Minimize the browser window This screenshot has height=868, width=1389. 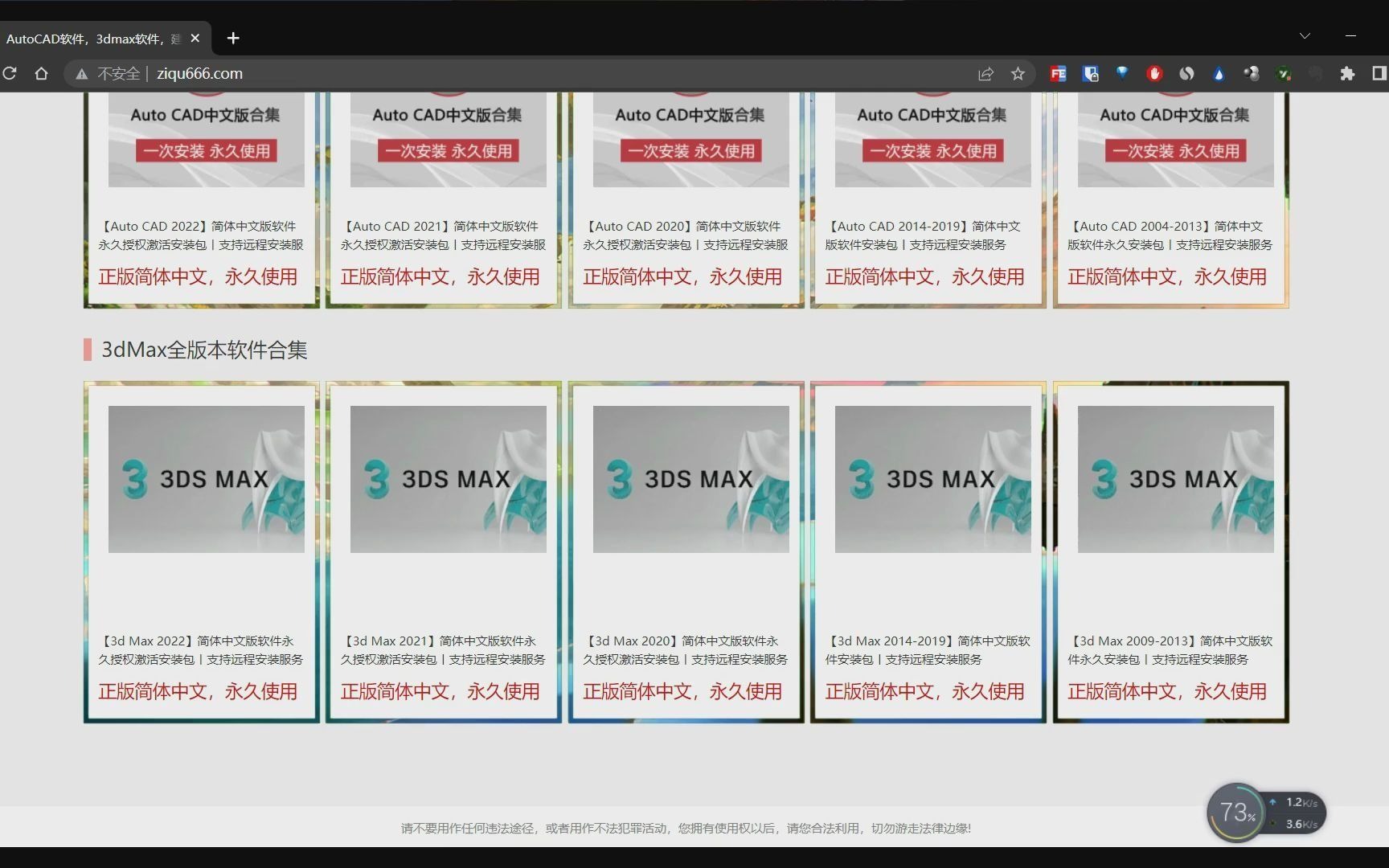[1350, 36]
